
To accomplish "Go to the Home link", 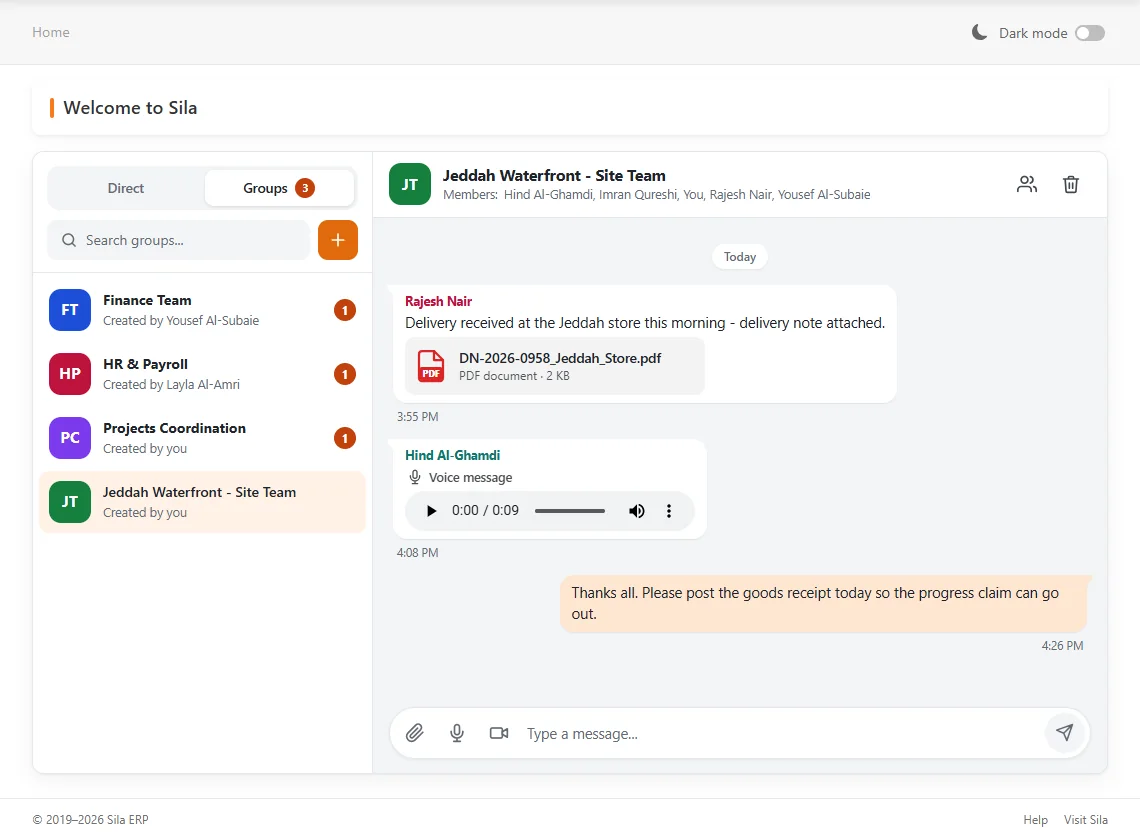I will tap(51, 32).
